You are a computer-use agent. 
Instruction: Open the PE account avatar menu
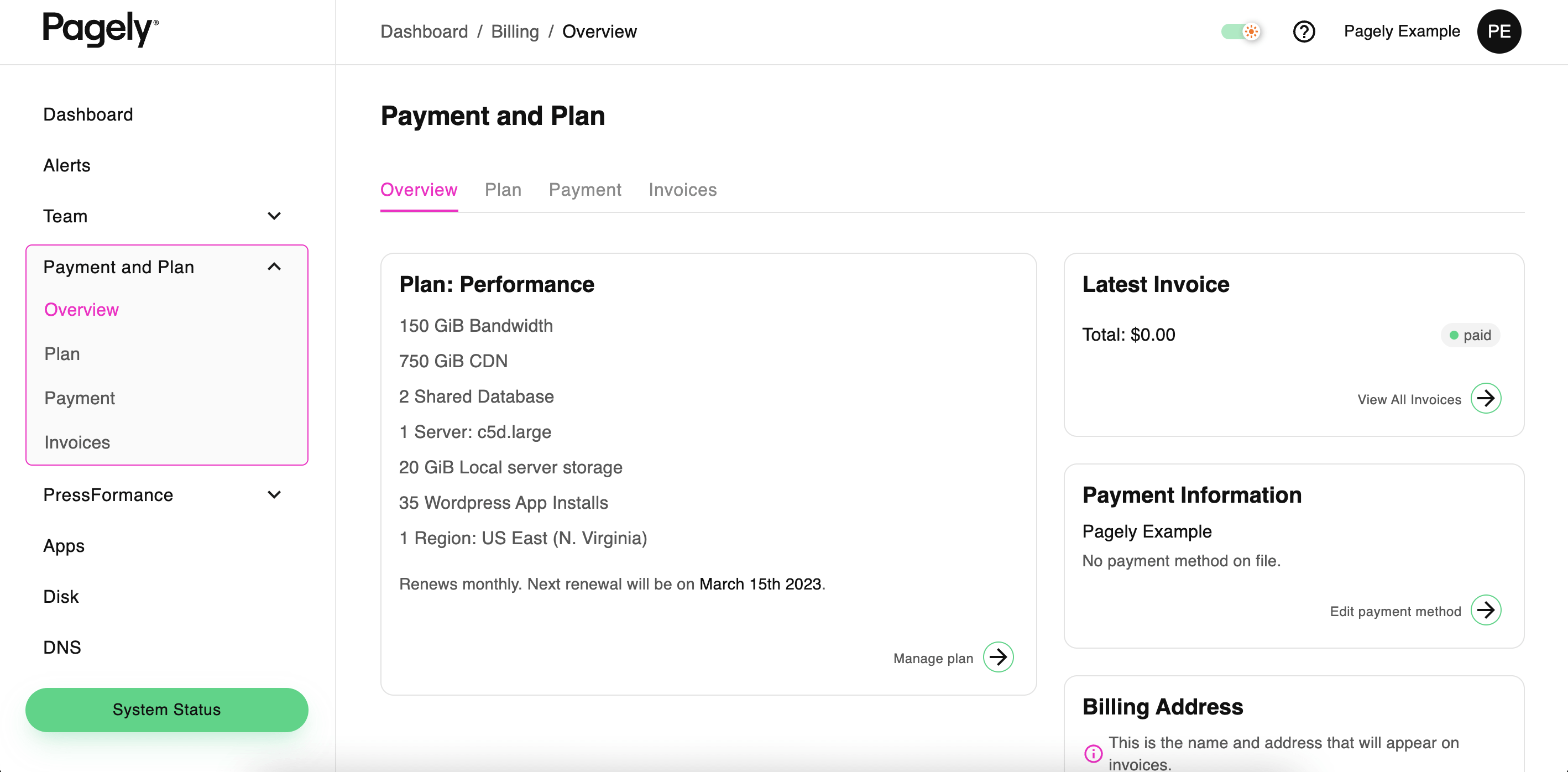[1499, 32]
